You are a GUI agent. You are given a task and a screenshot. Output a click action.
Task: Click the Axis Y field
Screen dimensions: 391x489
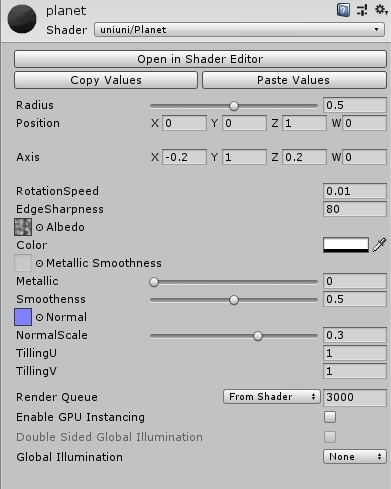tap(244, 157)
